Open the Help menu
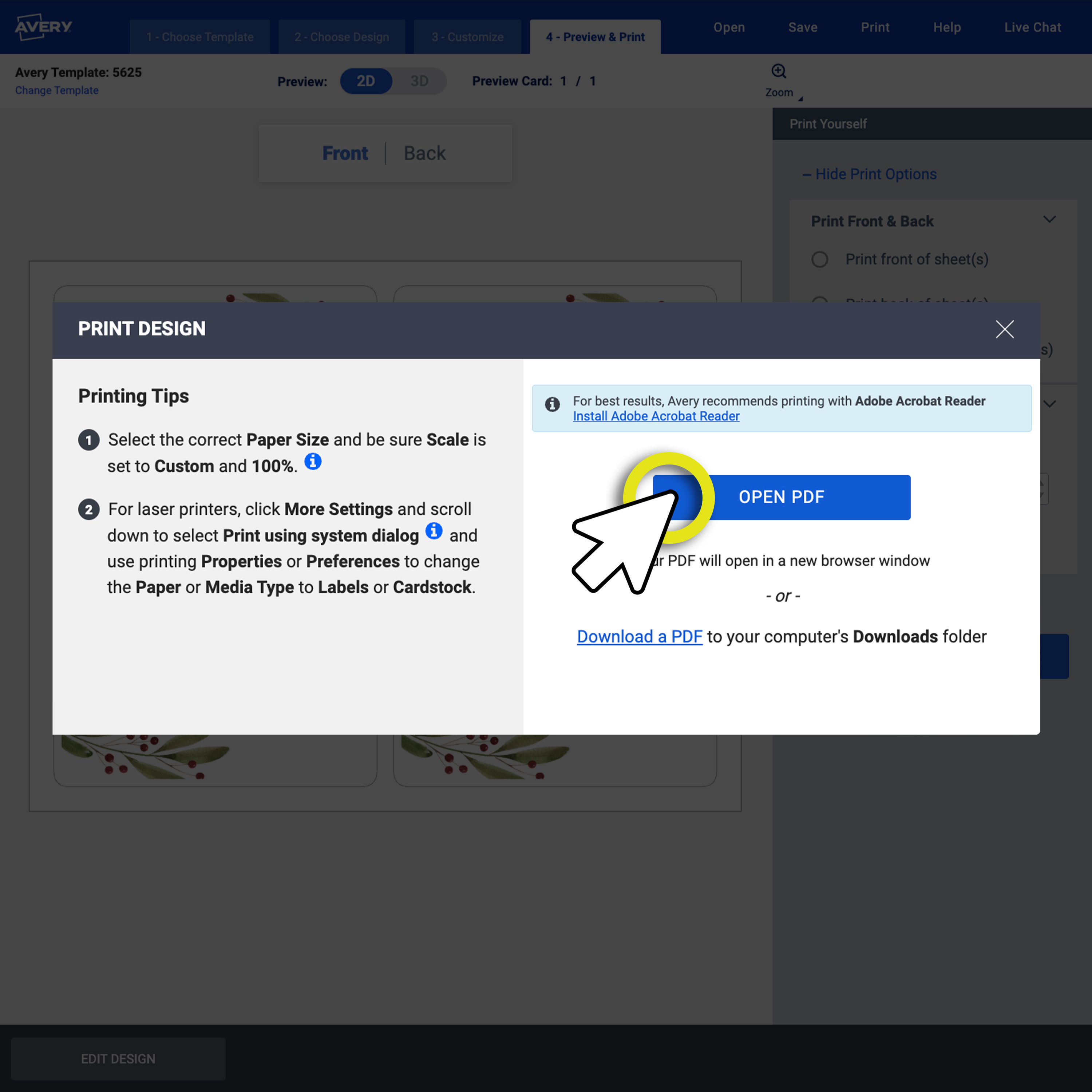The height and width of the screenshot is (1092, 1092). [x=947, y=27]
